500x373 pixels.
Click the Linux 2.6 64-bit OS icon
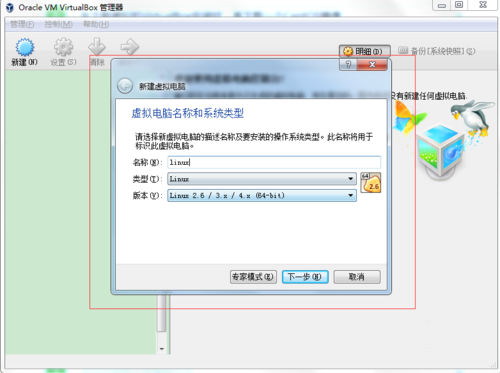click(x=371, y=182)
